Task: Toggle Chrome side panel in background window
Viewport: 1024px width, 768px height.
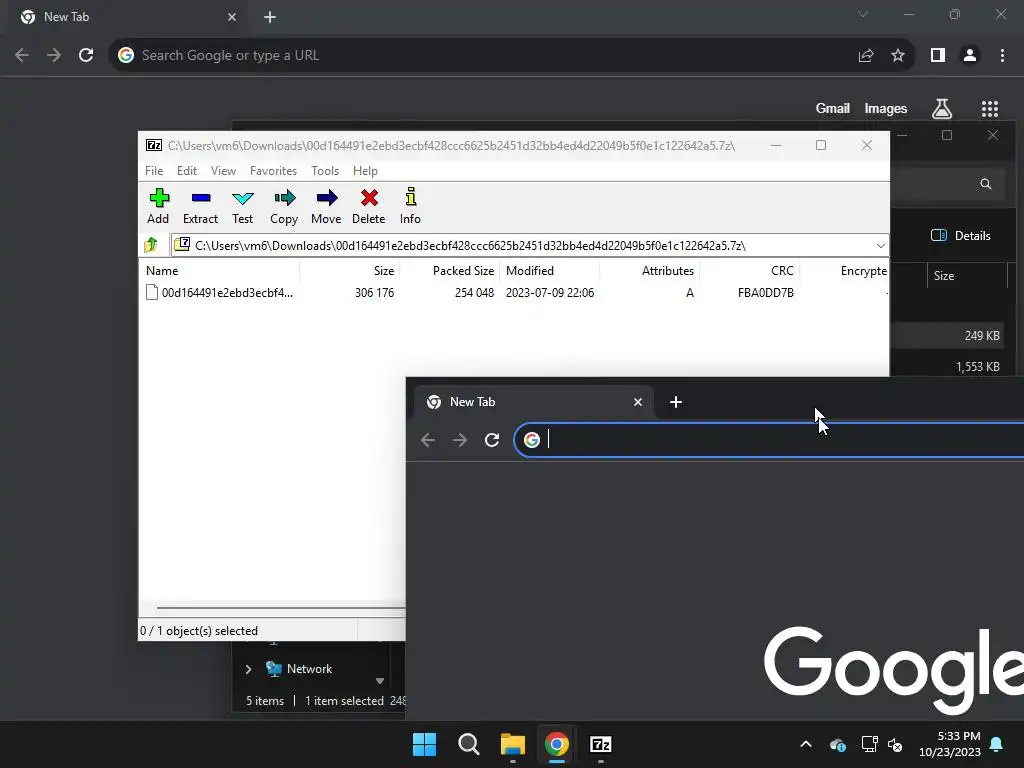Action: pyautogui.click(x=938, y=56)
